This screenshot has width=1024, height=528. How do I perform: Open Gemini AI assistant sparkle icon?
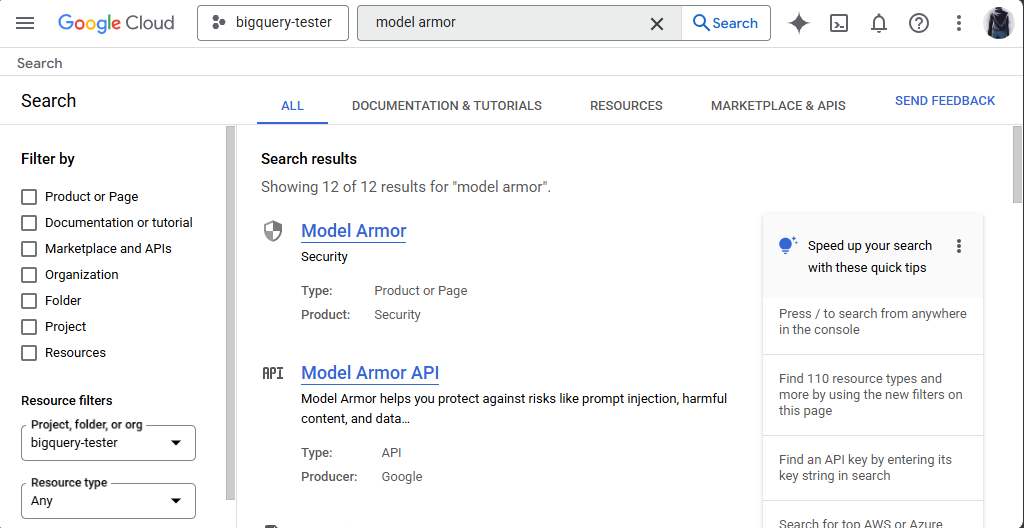click(799, 24)
